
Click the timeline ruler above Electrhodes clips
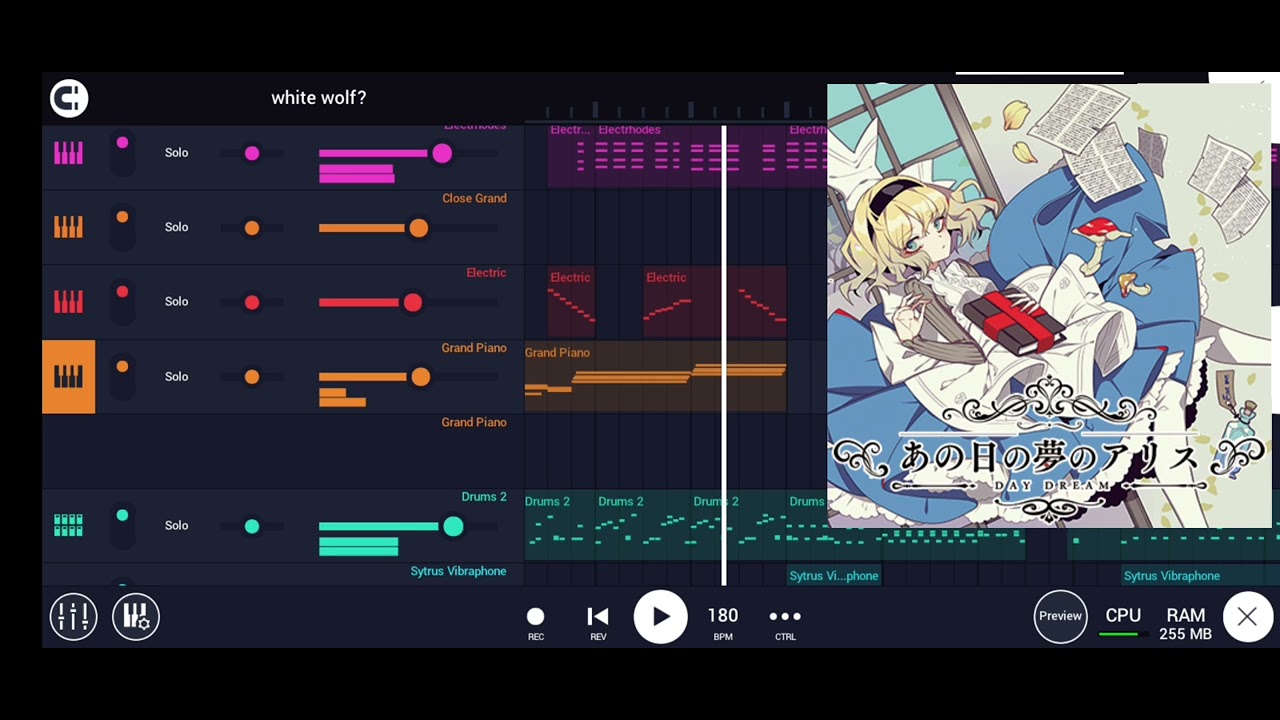[x=676, y=109]
